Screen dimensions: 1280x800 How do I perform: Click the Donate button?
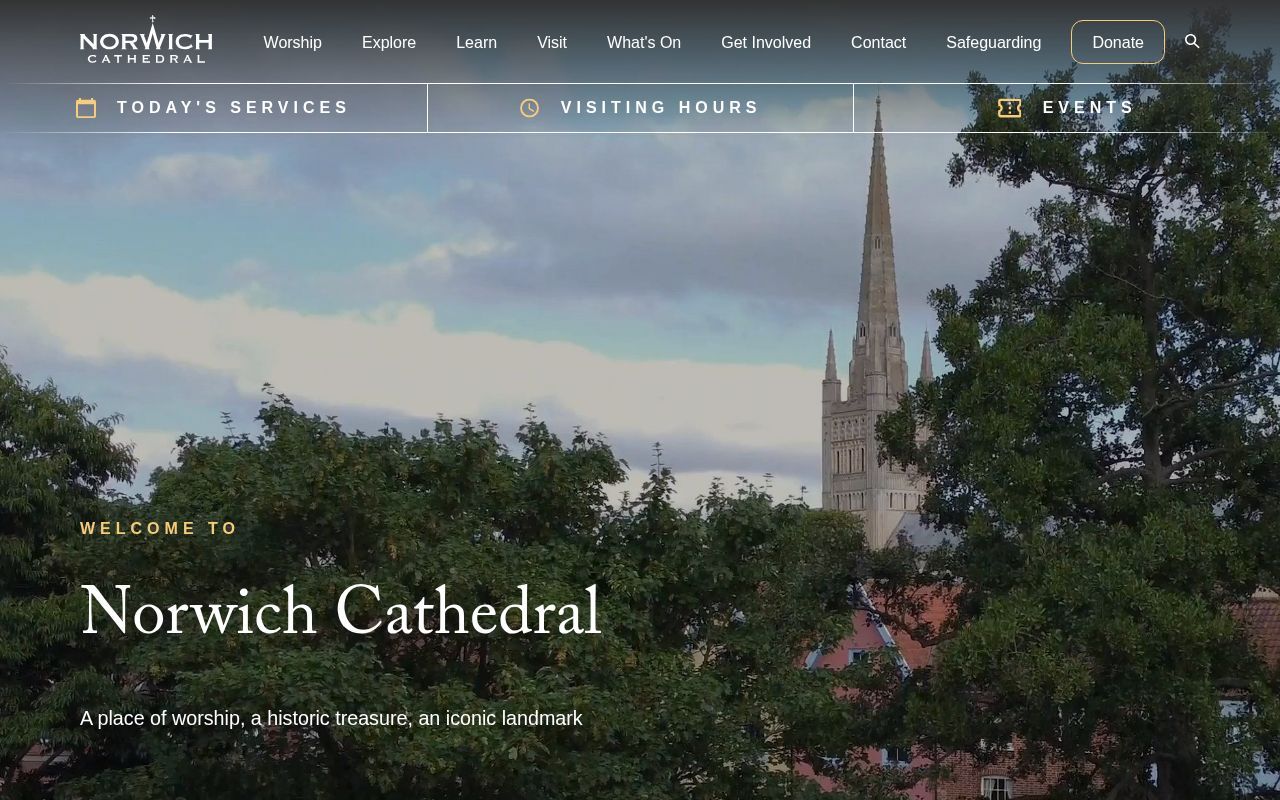1118,42
